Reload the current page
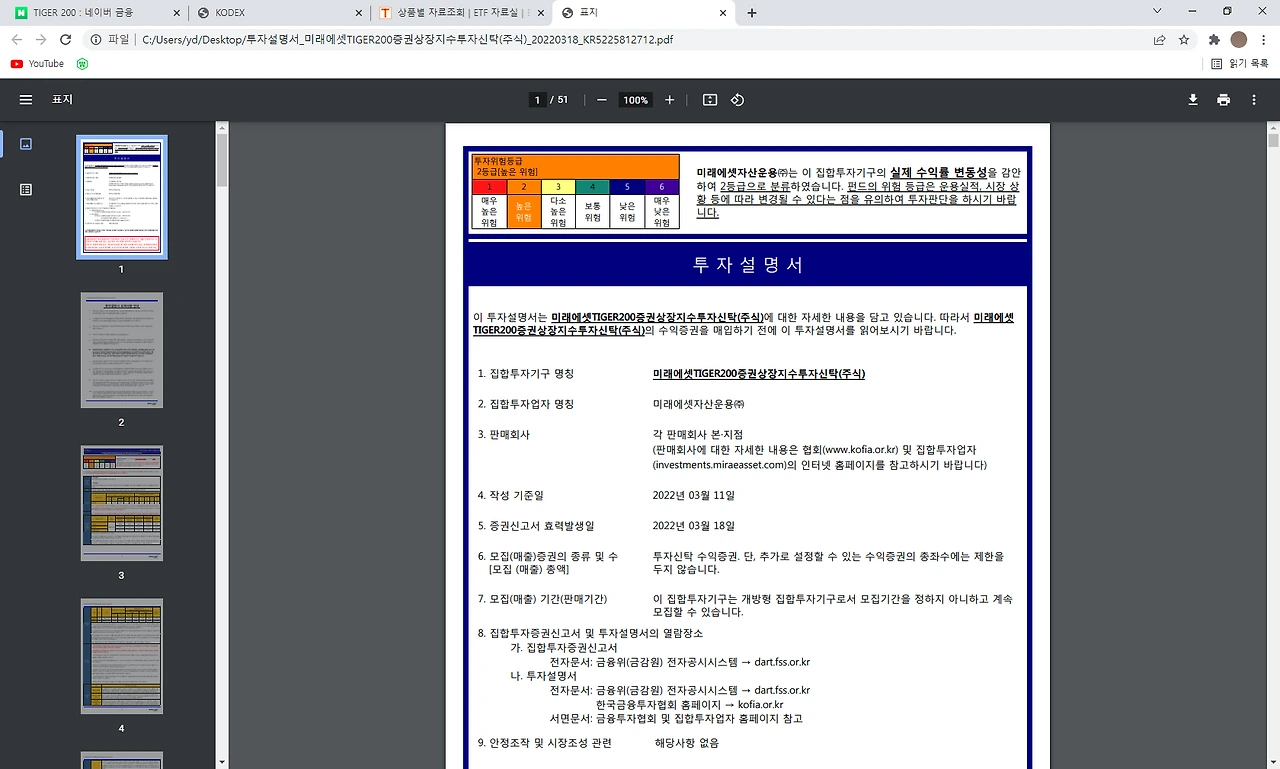Viewport: 1280px width, 769px height. coord(66,40)
